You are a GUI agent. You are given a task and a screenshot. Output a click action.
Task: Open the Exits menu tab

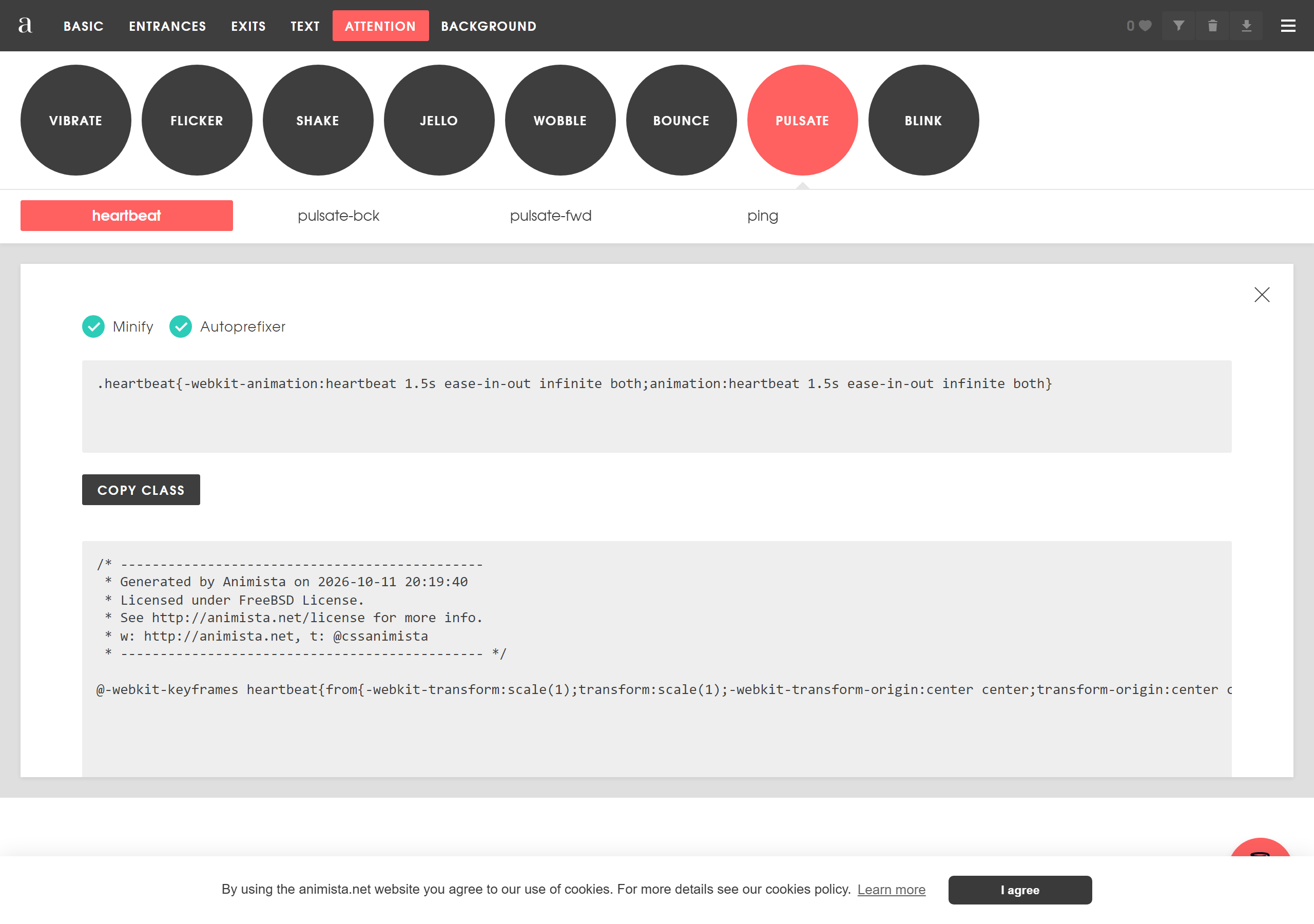point(248,26)
